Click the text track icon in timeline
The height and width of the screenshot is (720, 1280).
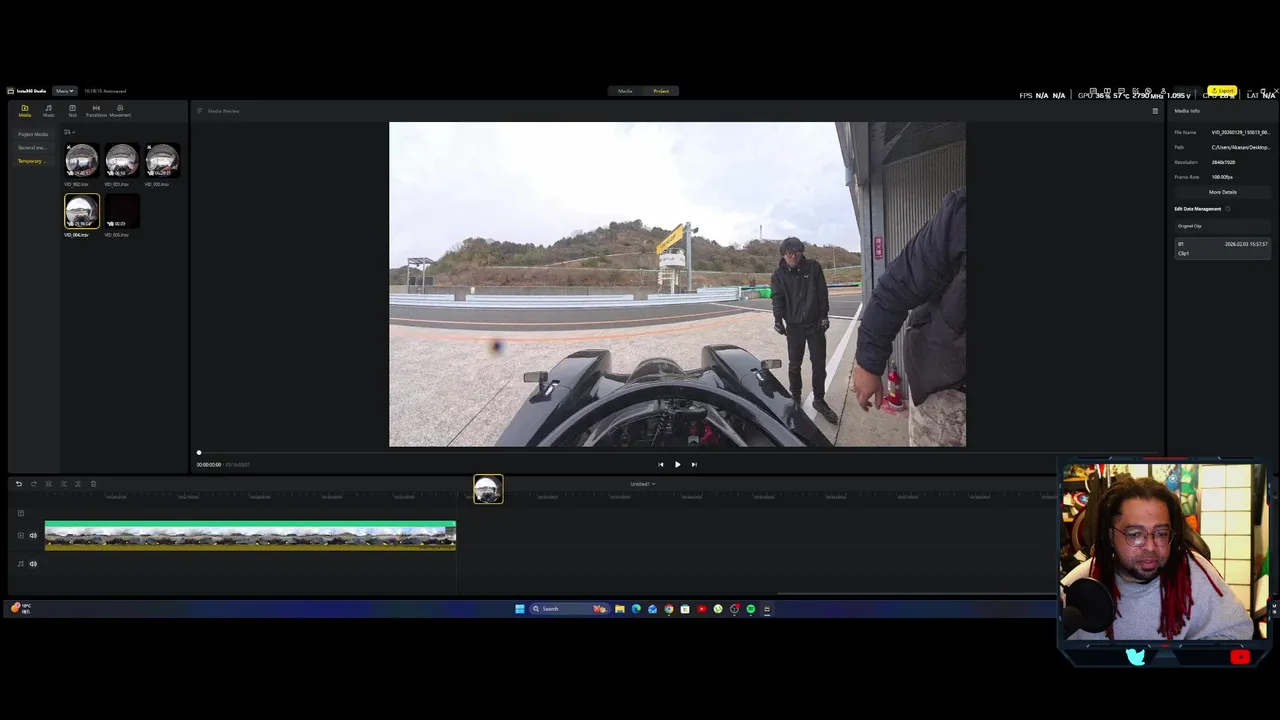tap(20, 513)
